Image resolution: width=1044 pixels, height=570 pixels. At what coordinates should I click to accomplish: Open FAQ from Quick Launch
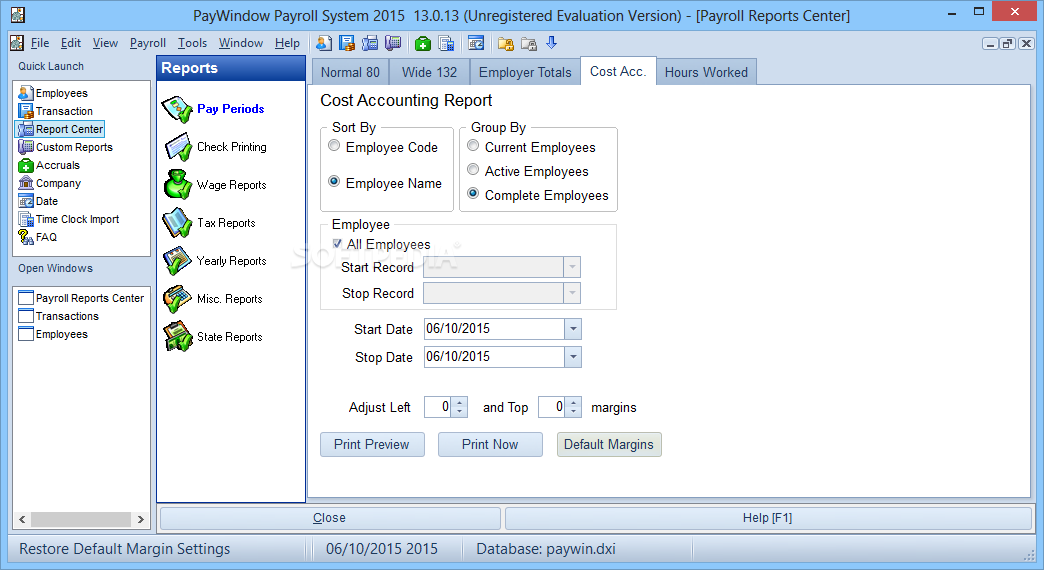point(38,237)
